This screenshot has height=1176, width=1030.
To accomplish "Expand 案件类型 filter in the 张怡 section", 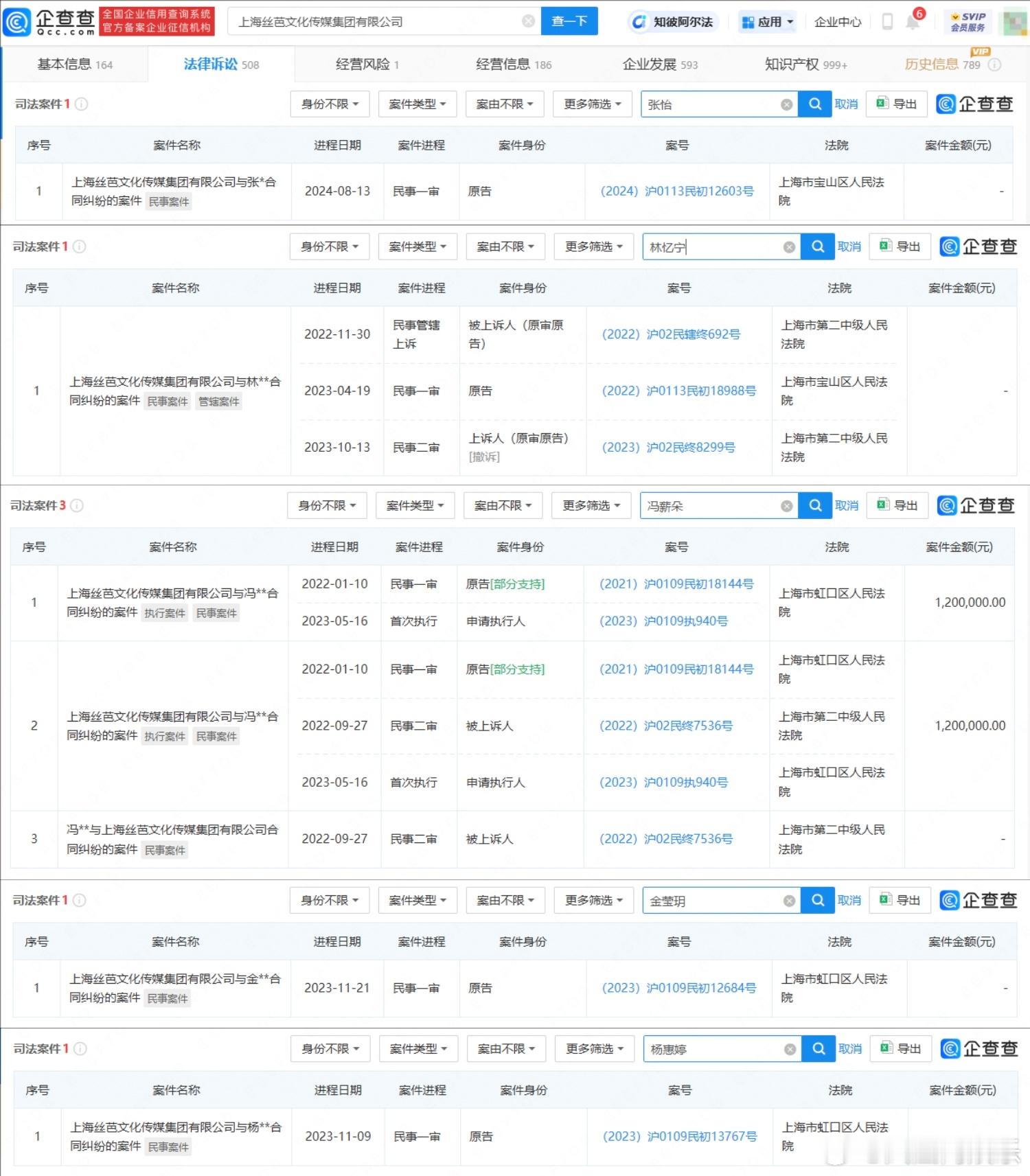I will tap(417, 104).
